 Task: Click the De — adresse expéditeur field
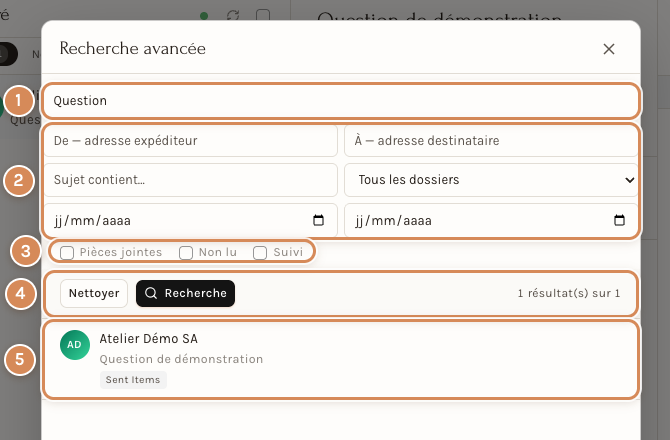click(191, 141)
